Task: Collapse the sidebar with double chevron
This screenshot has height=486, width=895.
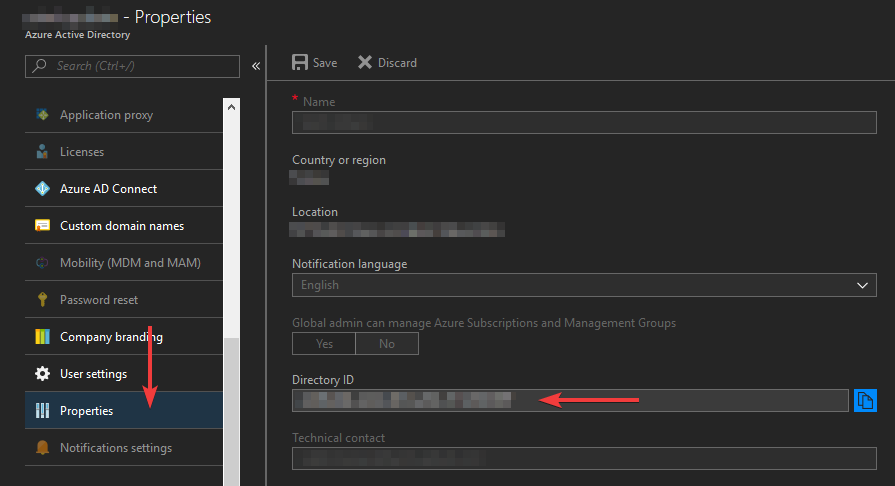Action: pos(256,66)
